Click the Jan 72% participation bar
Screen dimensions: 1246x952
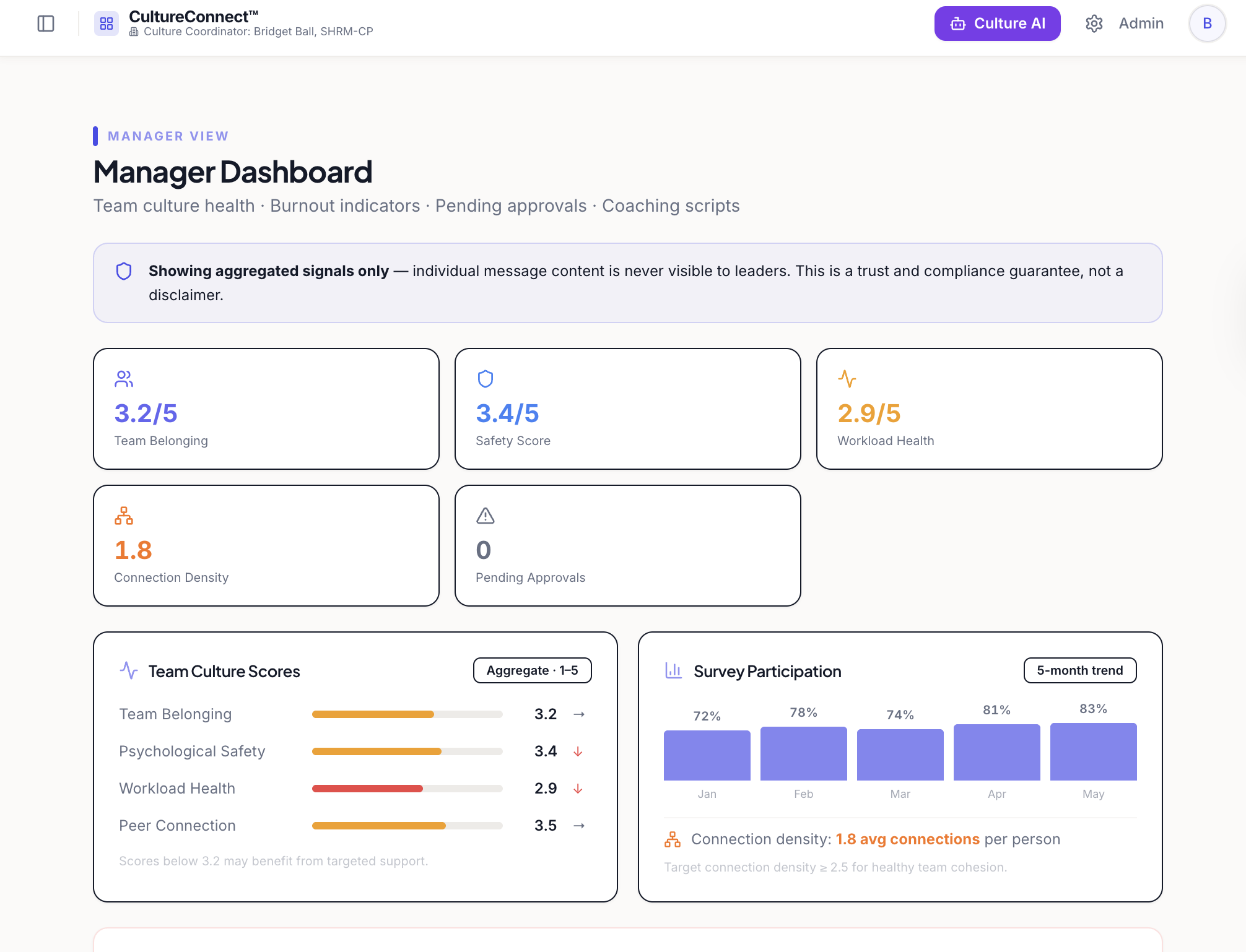click(707, 755)
